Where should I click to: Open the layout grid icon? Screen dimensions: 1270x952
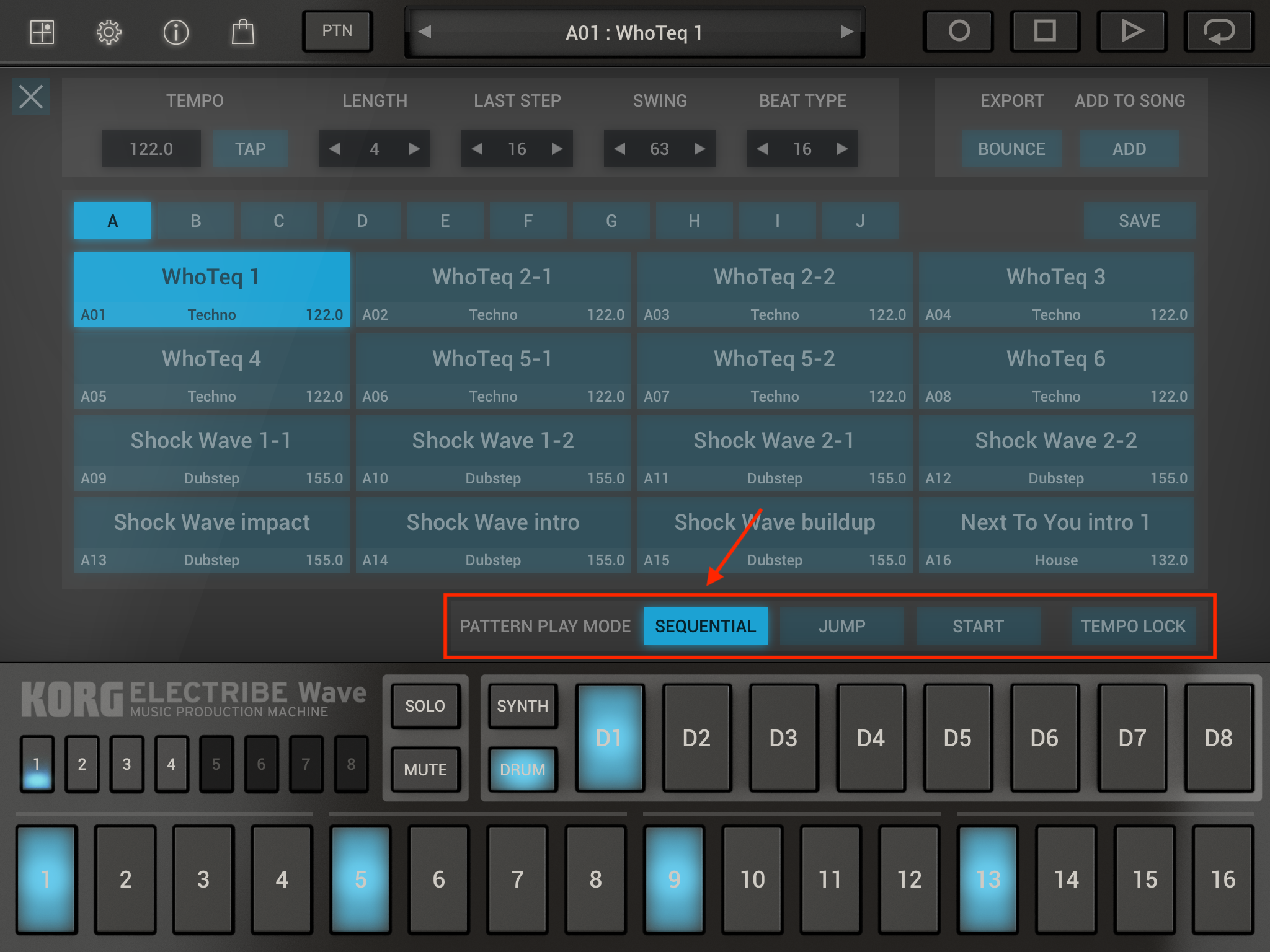click(x=42, y=32)
